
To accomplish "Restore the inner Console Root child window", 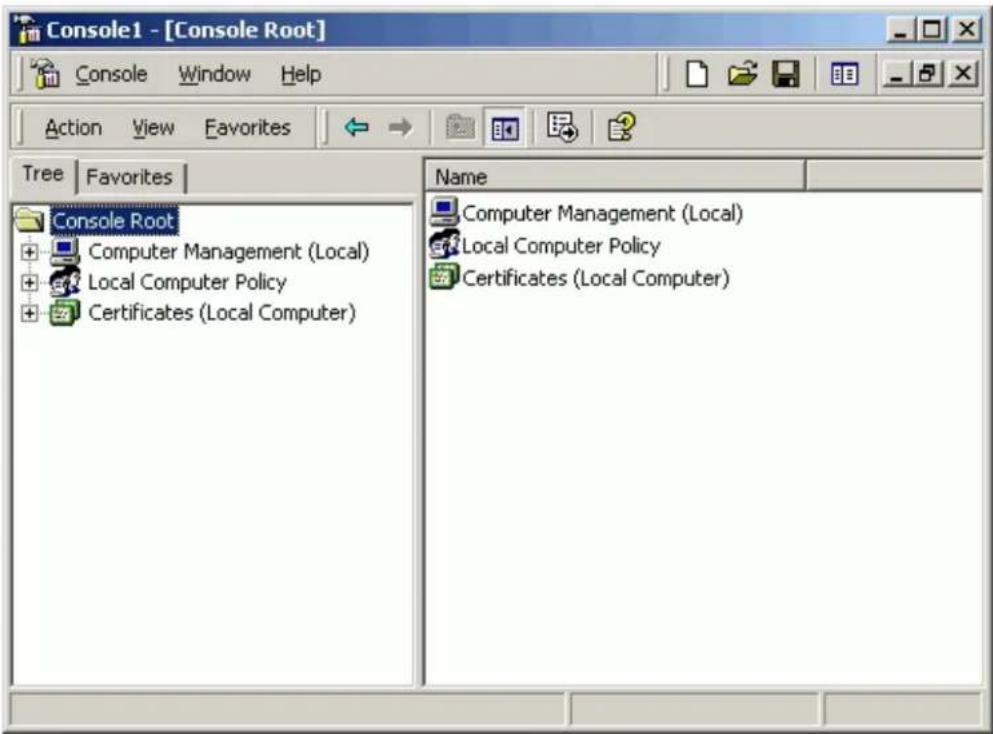I will click(x=927, y=75).
